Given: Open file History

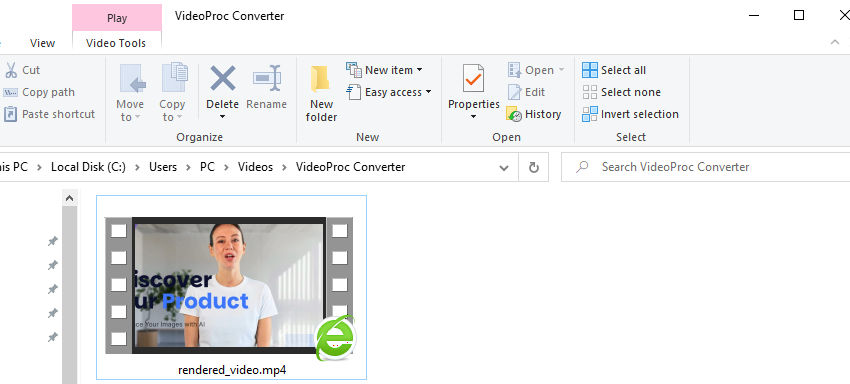Looking at the screenshot, I should pos(534,114).
